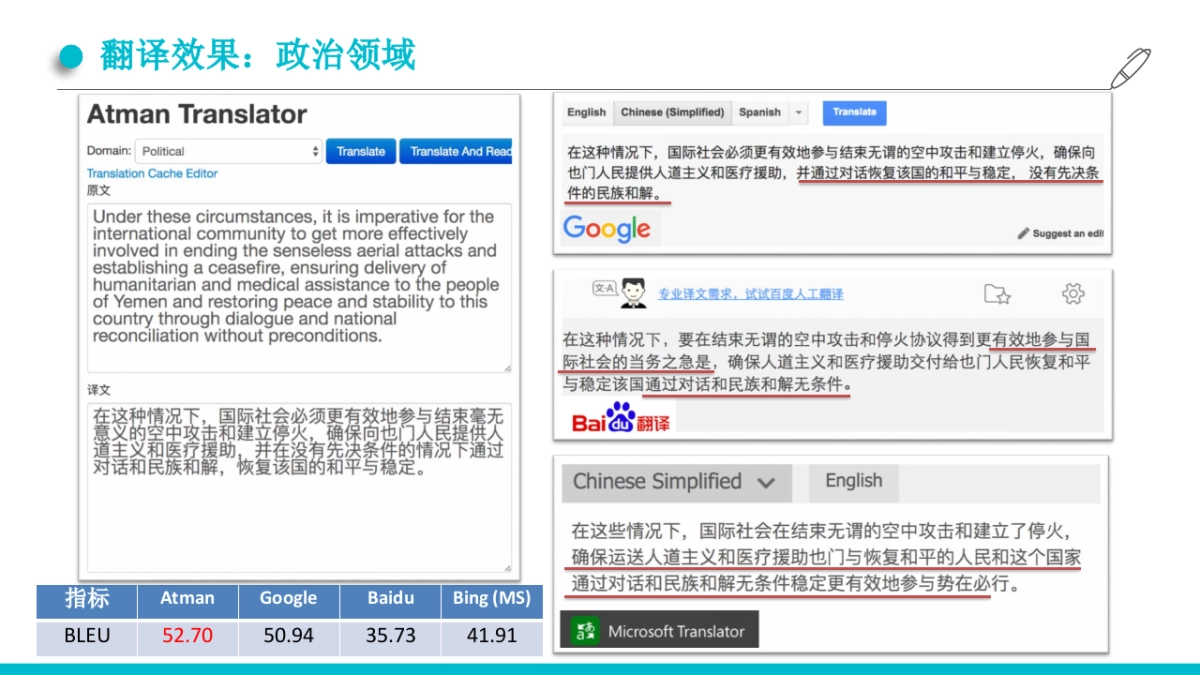Screen dimensions: 1200x675
Task: Click the Baidu Translate logo
Action: 621,420
